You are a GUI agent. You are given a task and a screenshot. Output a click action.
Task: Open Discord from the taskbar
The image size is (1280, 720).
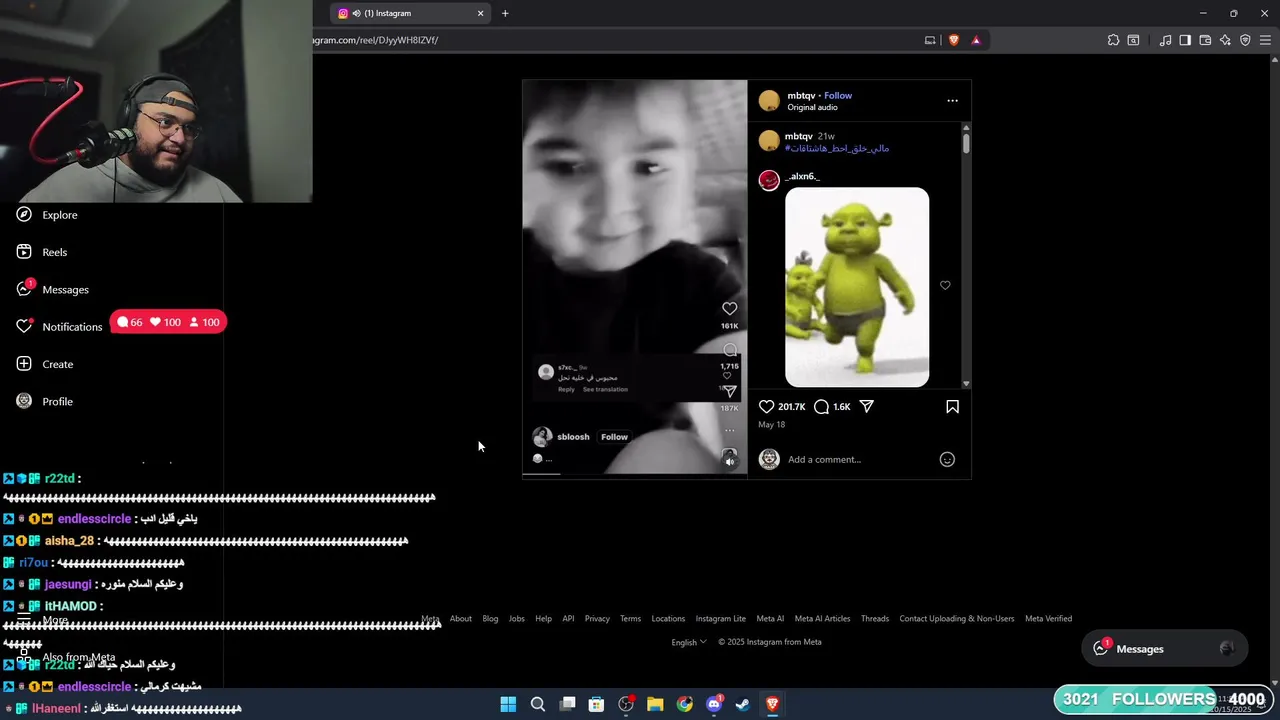[x=714, y=704]
